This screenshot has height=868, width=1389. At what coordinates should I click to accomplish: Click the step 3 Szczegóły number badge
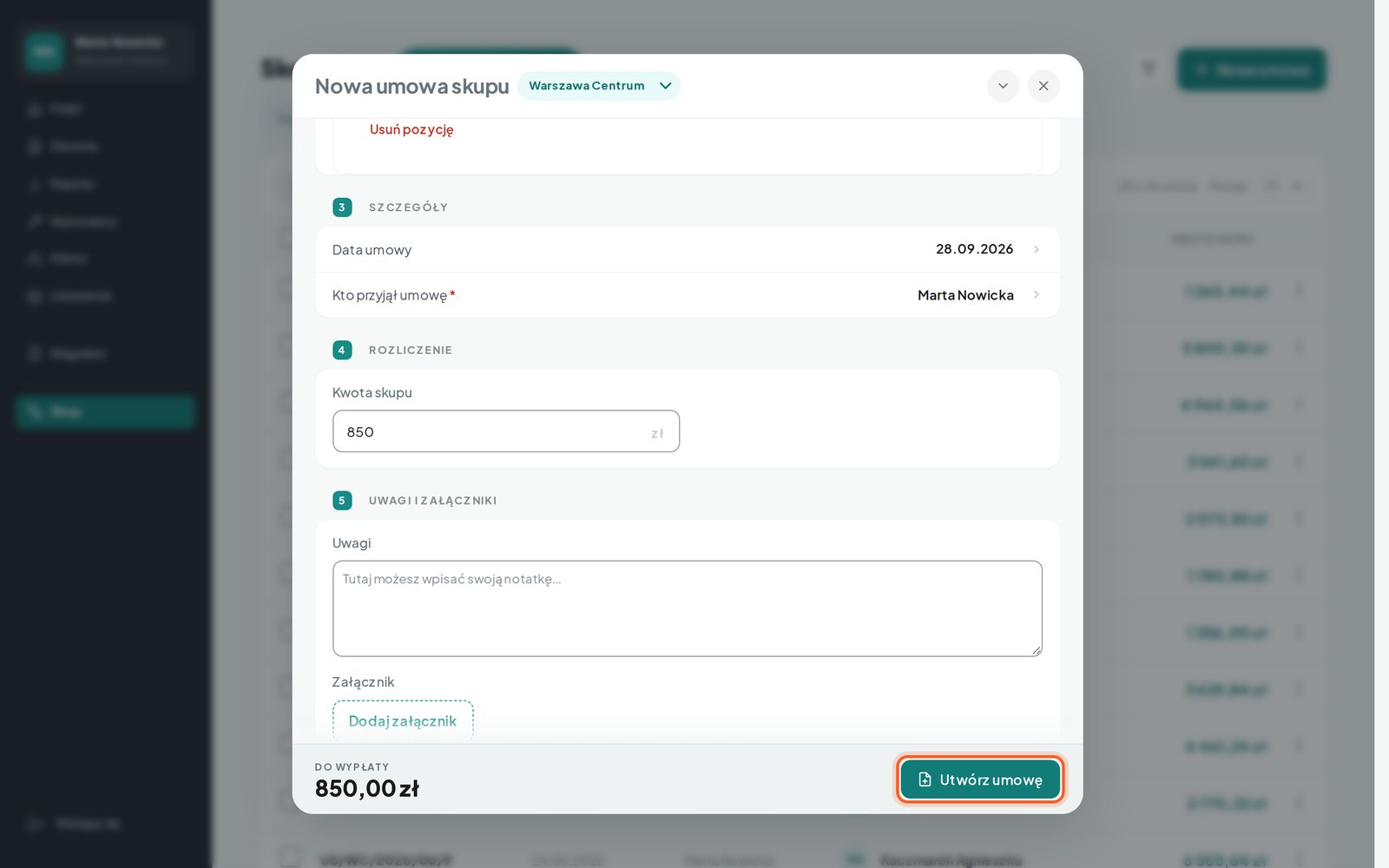(342, 207)
